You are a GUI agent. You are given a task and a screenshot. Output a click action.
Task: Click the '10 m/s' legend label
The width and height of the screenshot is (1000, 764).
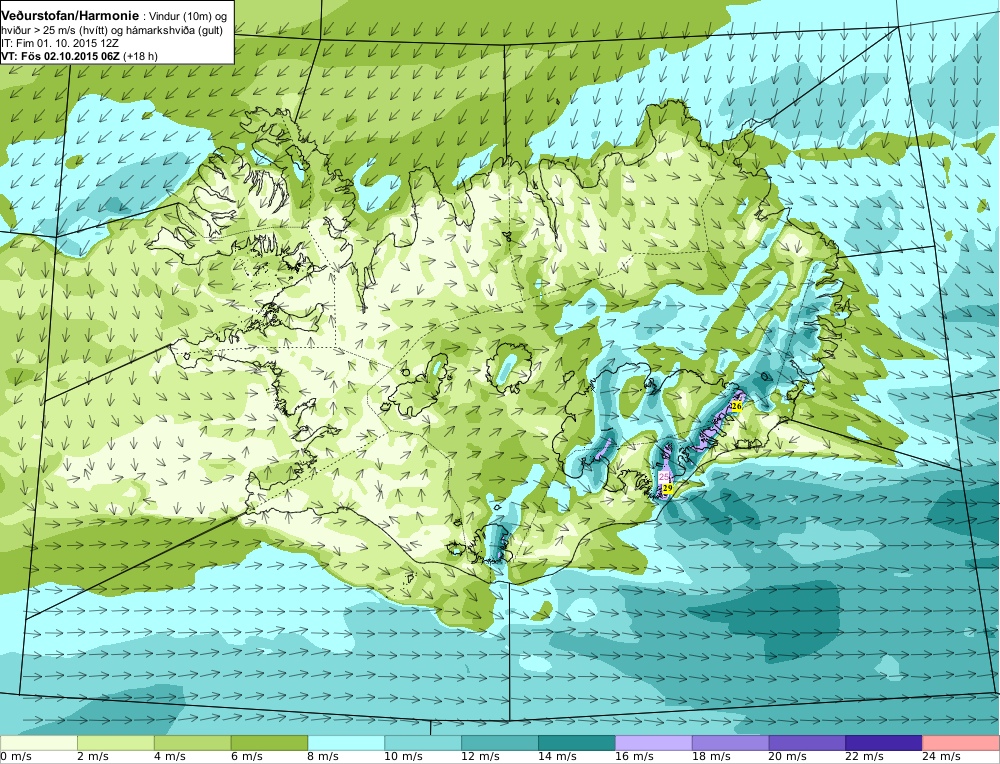pos(403,757)
